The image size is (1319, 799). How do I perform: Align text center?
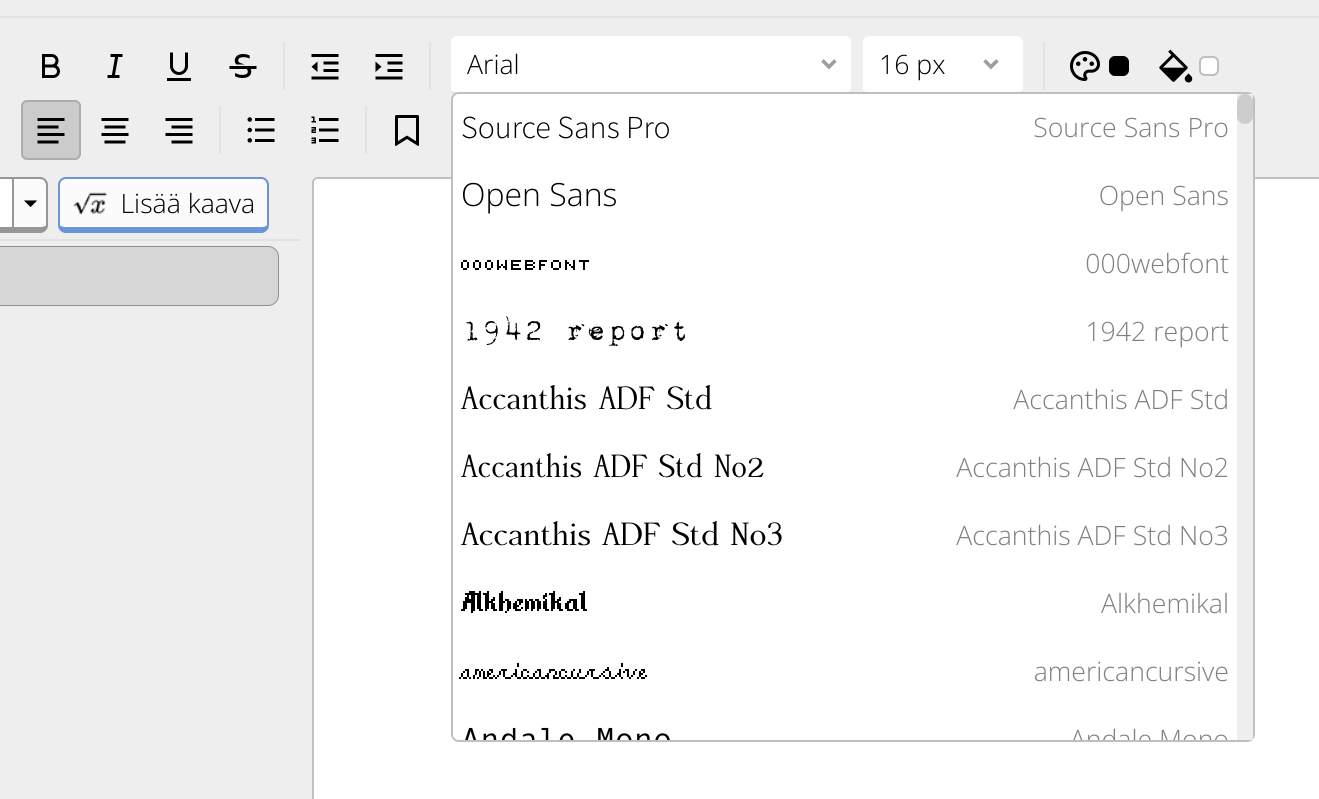[115, 130]
